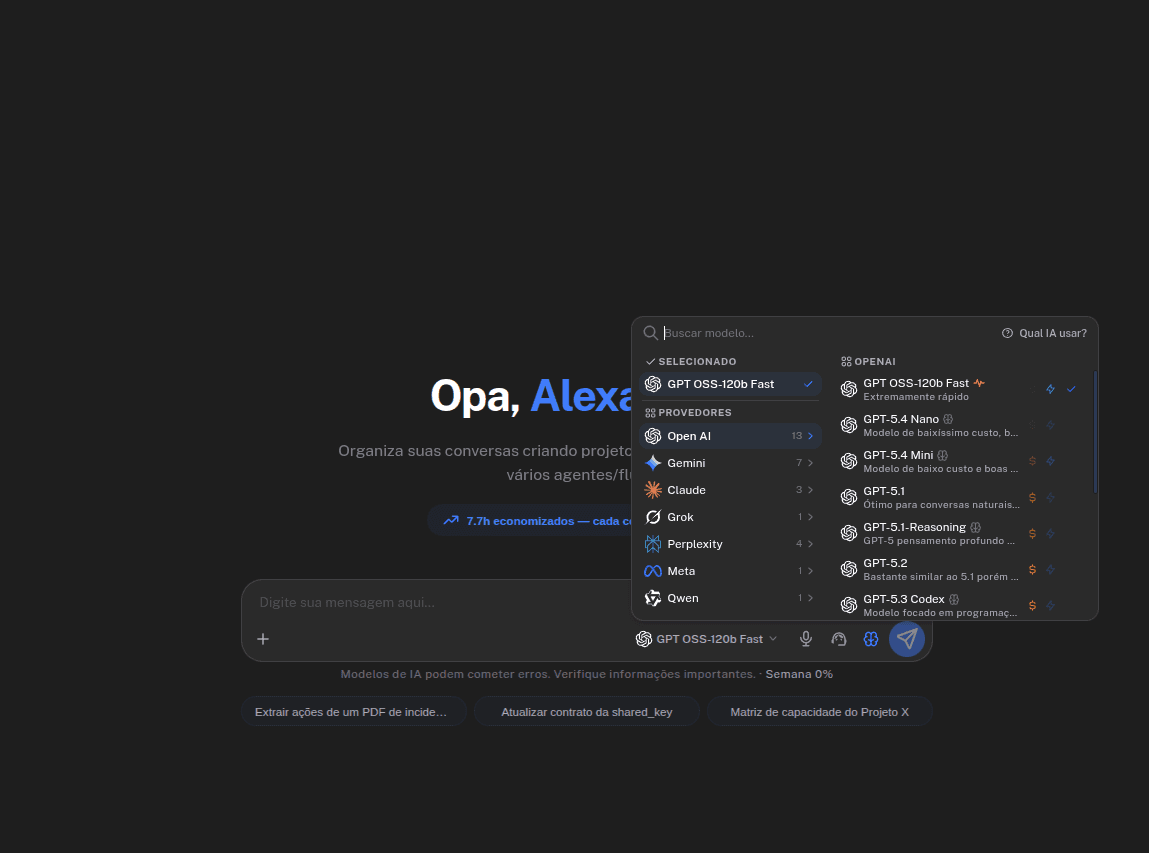Click the Perplexity logo icon

pos(653,544)
